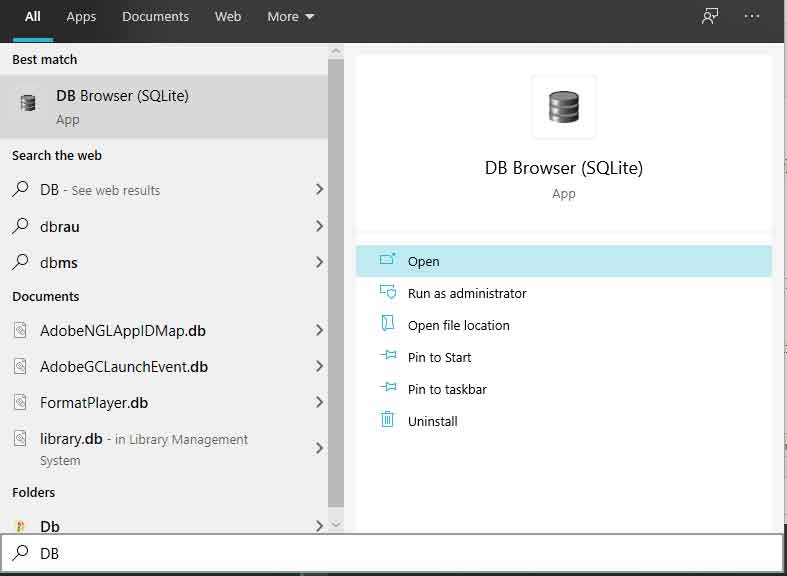Image resolution: width=787 pixels, height=576 pixels.
Task: Click the search box containing DB
Action: click(x=391, y=553)
